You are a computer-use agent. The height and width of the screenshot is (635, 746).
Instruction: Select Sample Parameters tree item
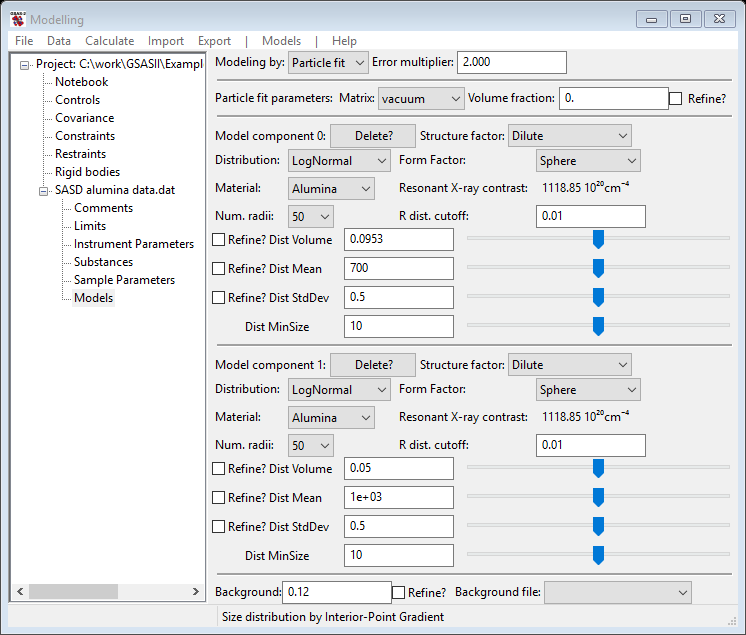point(124,280)
